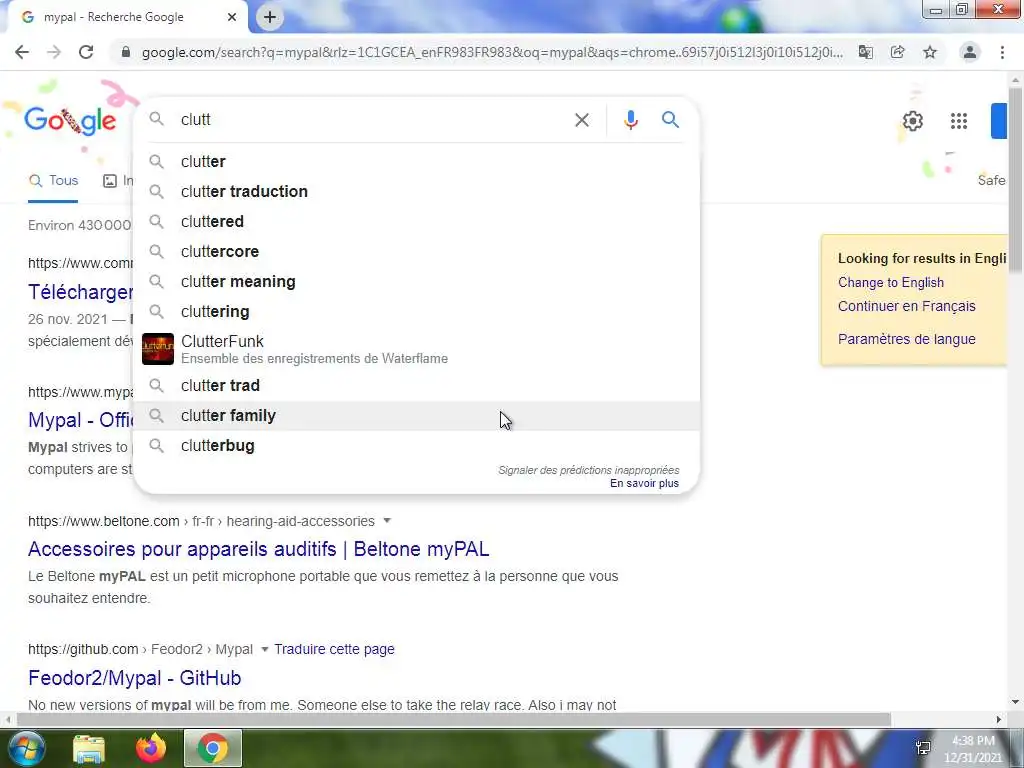Open File Explorer from taskbar
Screen dimensions: 1024x768
pyautogui.click(x=89, y=749)
